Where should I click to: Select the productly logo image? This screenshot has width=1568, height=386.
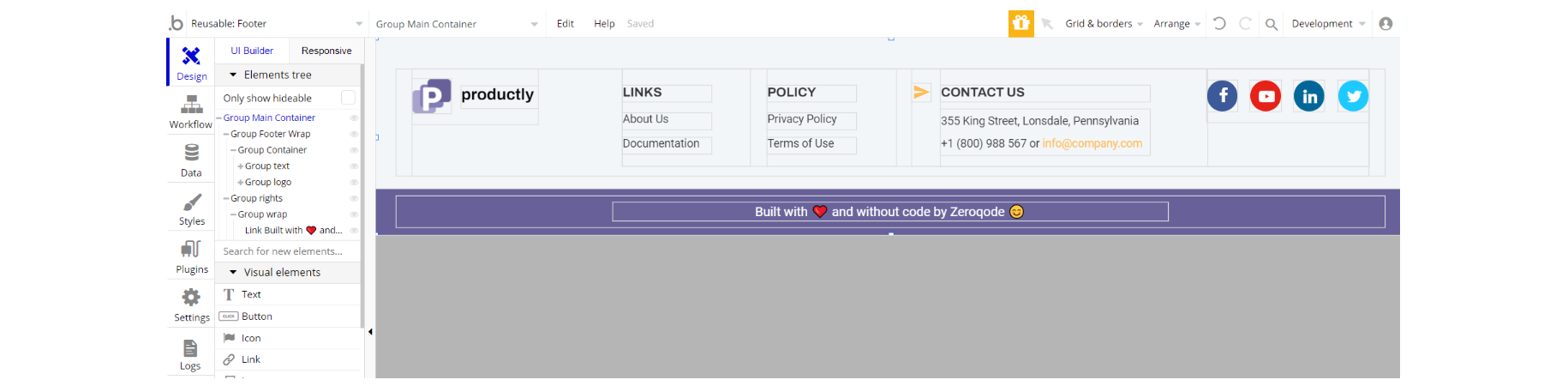[x=432, y=96]
